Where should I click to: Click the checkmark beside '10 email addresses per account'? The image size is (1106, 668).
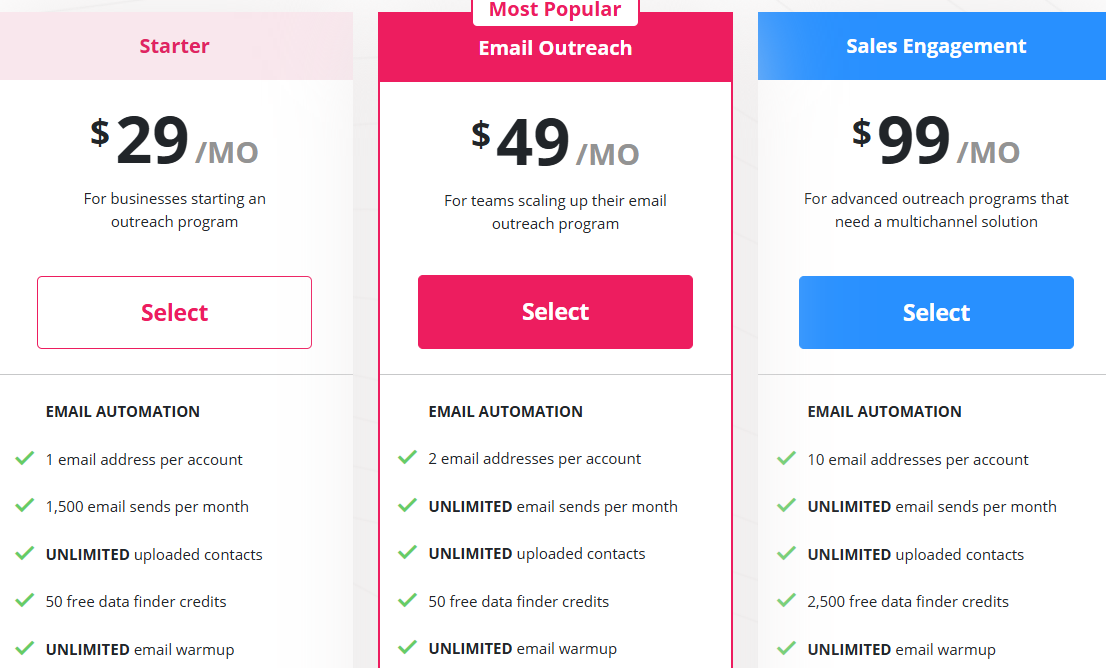point(787,459)
